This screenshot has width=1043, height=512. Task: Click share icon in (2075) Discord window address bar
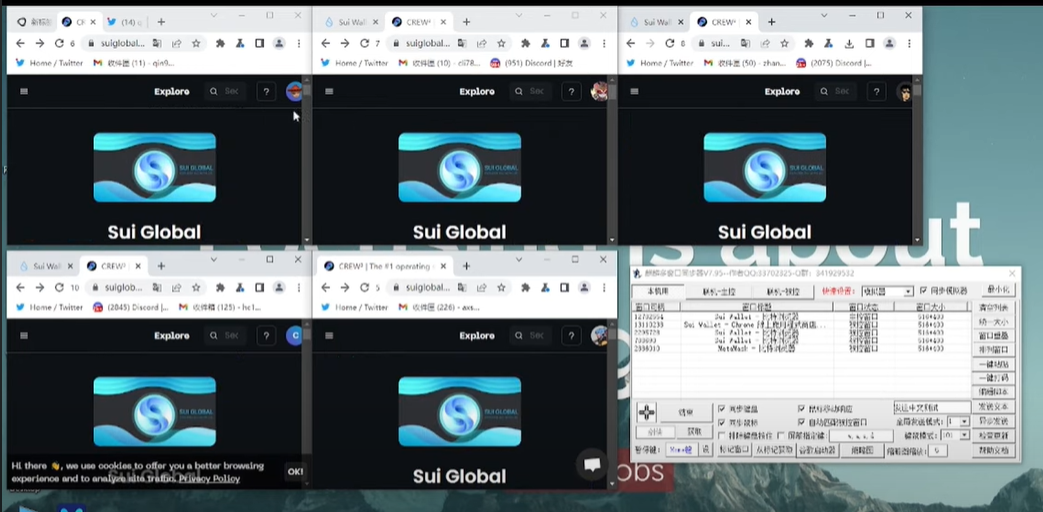coord(767,43)
